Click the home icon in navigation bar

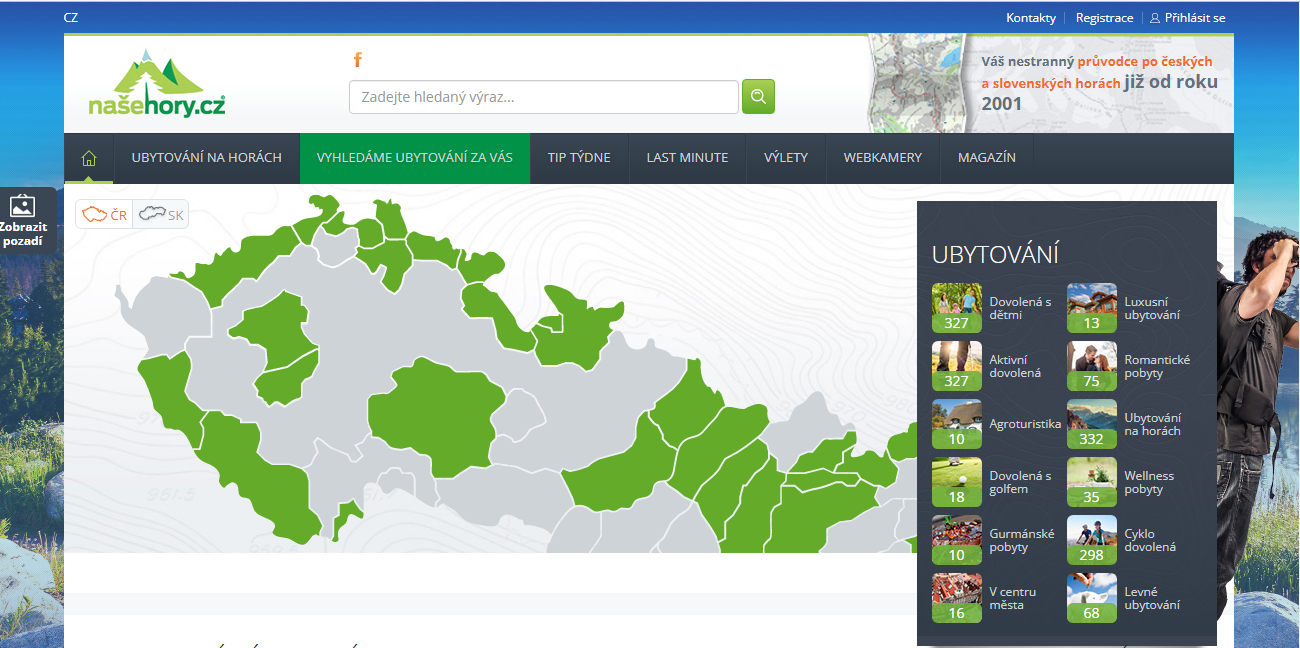pos(89,158)
